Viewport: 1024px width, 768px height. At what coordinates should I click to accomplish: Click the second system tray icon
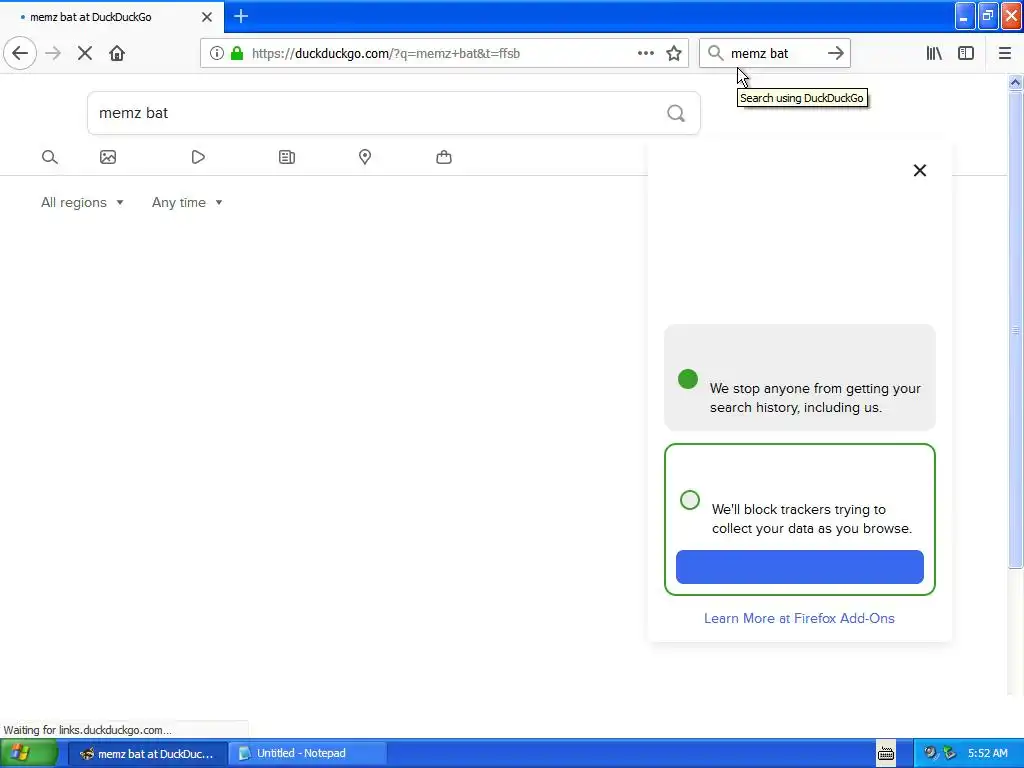pyautogui.click(x=950, y=753)
